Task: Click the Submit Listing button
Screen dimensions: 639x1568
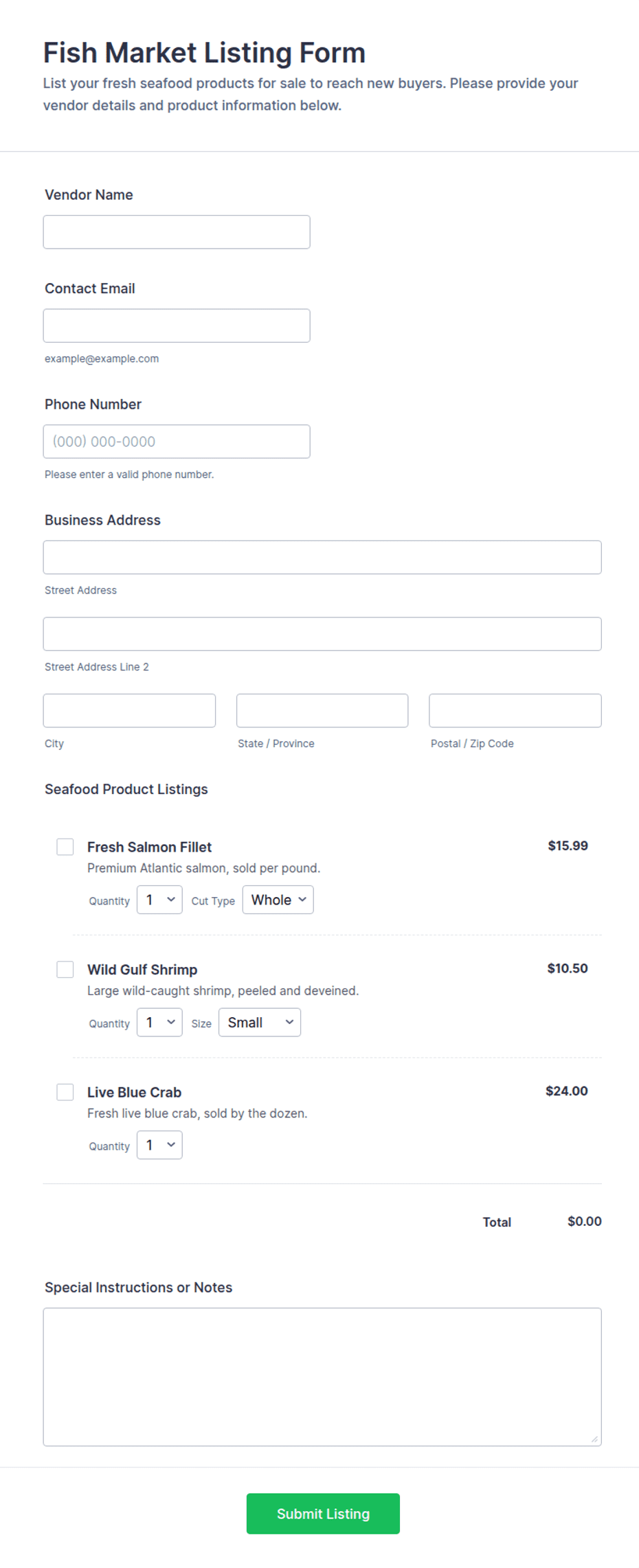Action: click(x=323, y=1514)
